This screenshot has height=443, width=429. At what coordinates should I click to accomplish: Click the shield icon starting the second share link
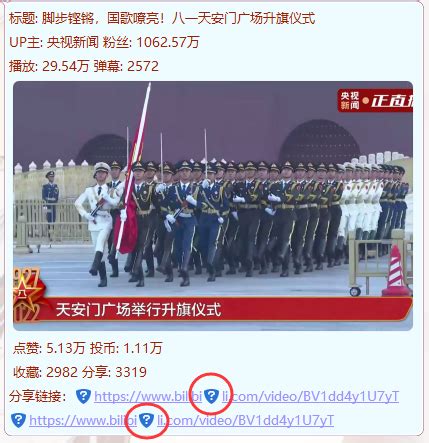(x=18, y=420)
